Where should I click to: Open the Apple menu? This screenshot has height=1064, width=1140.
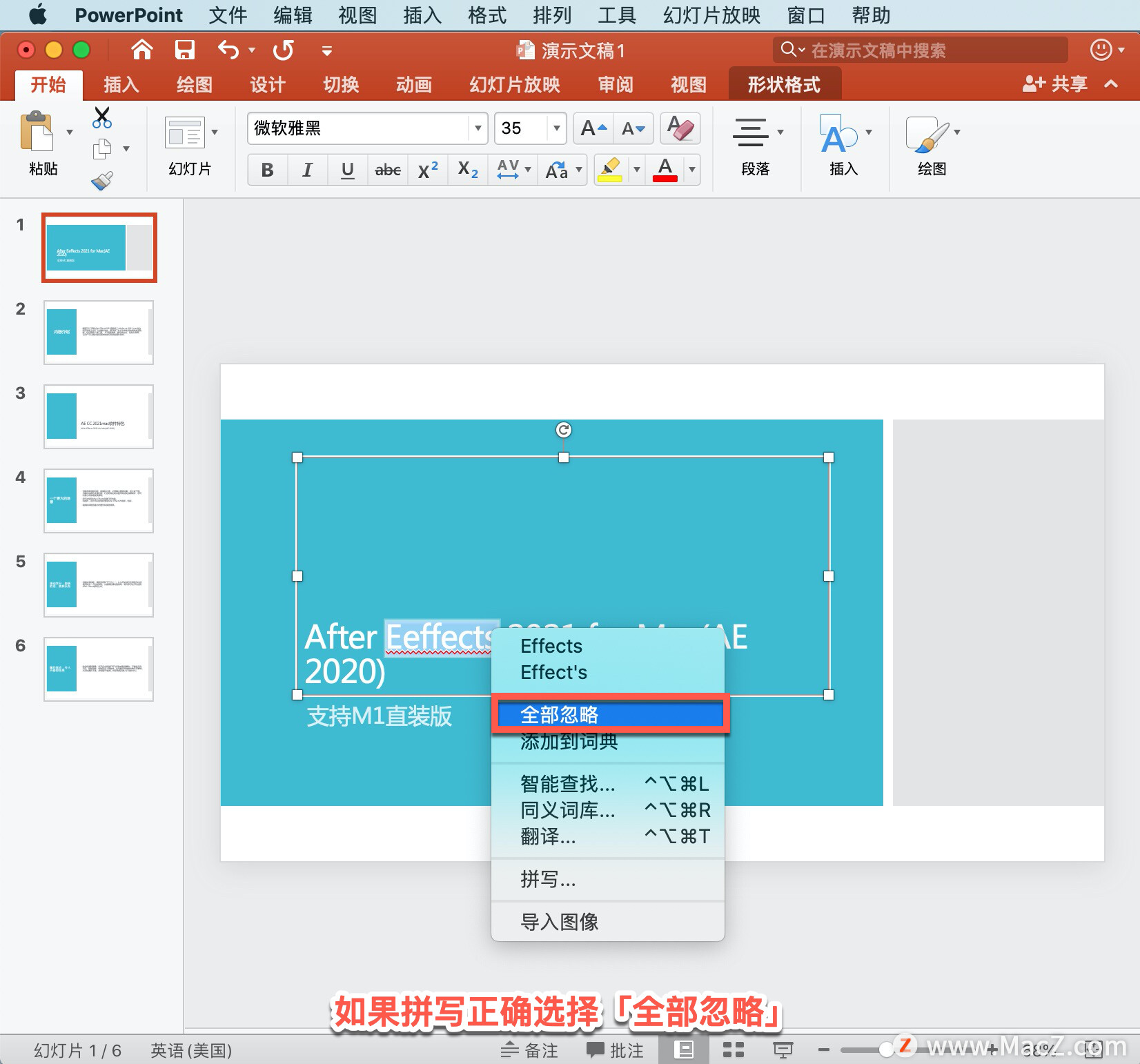[38, 14]
